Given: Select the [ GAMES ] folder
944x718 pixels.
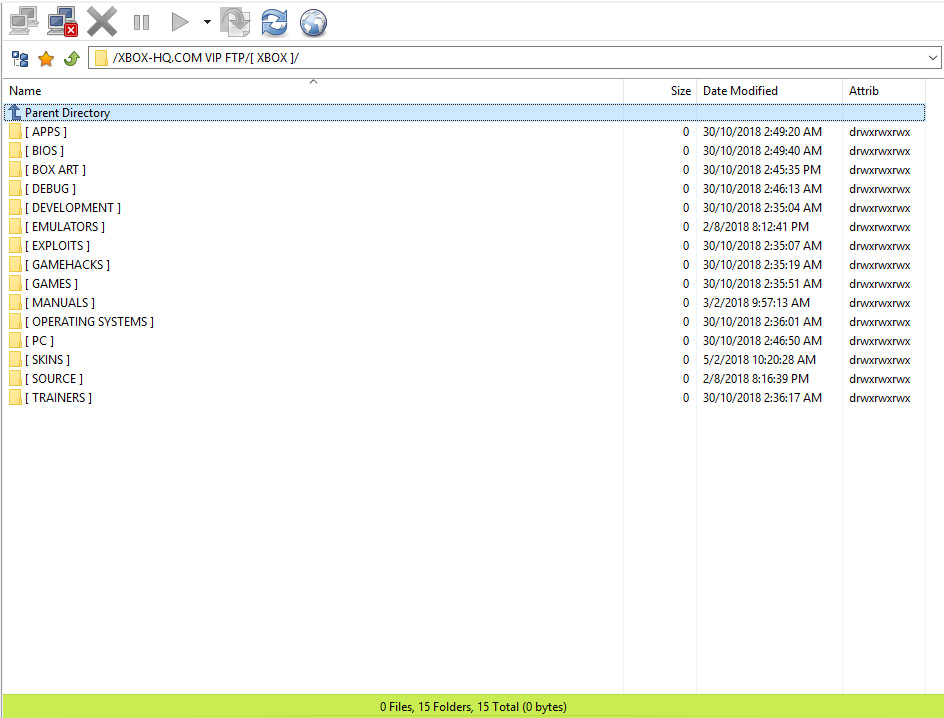Looking at the screenshot, I should [54, 284].
